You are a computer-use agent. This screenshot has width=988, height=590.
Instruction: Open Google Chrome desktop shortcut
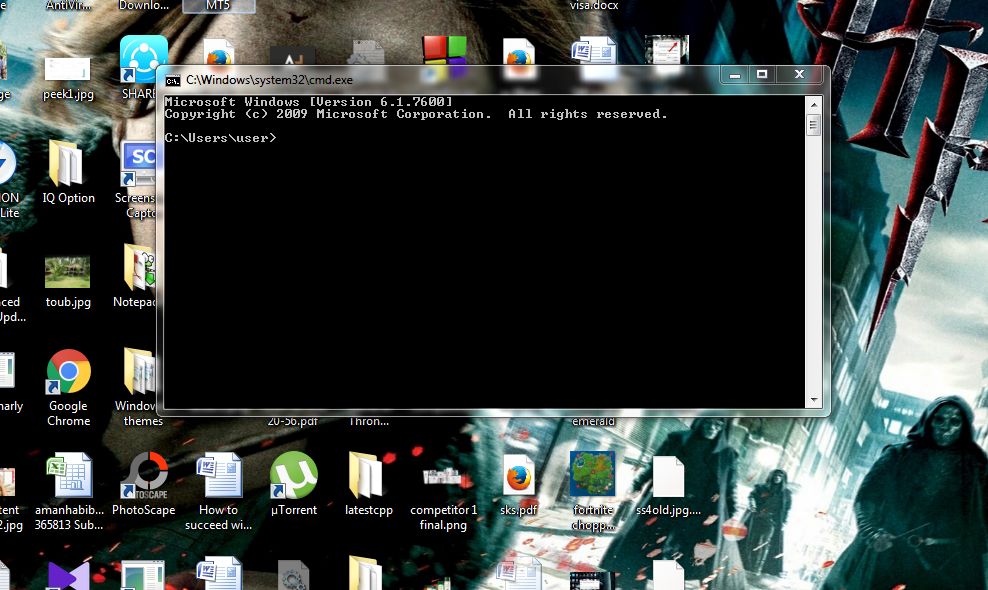click(x=69, y=387)
